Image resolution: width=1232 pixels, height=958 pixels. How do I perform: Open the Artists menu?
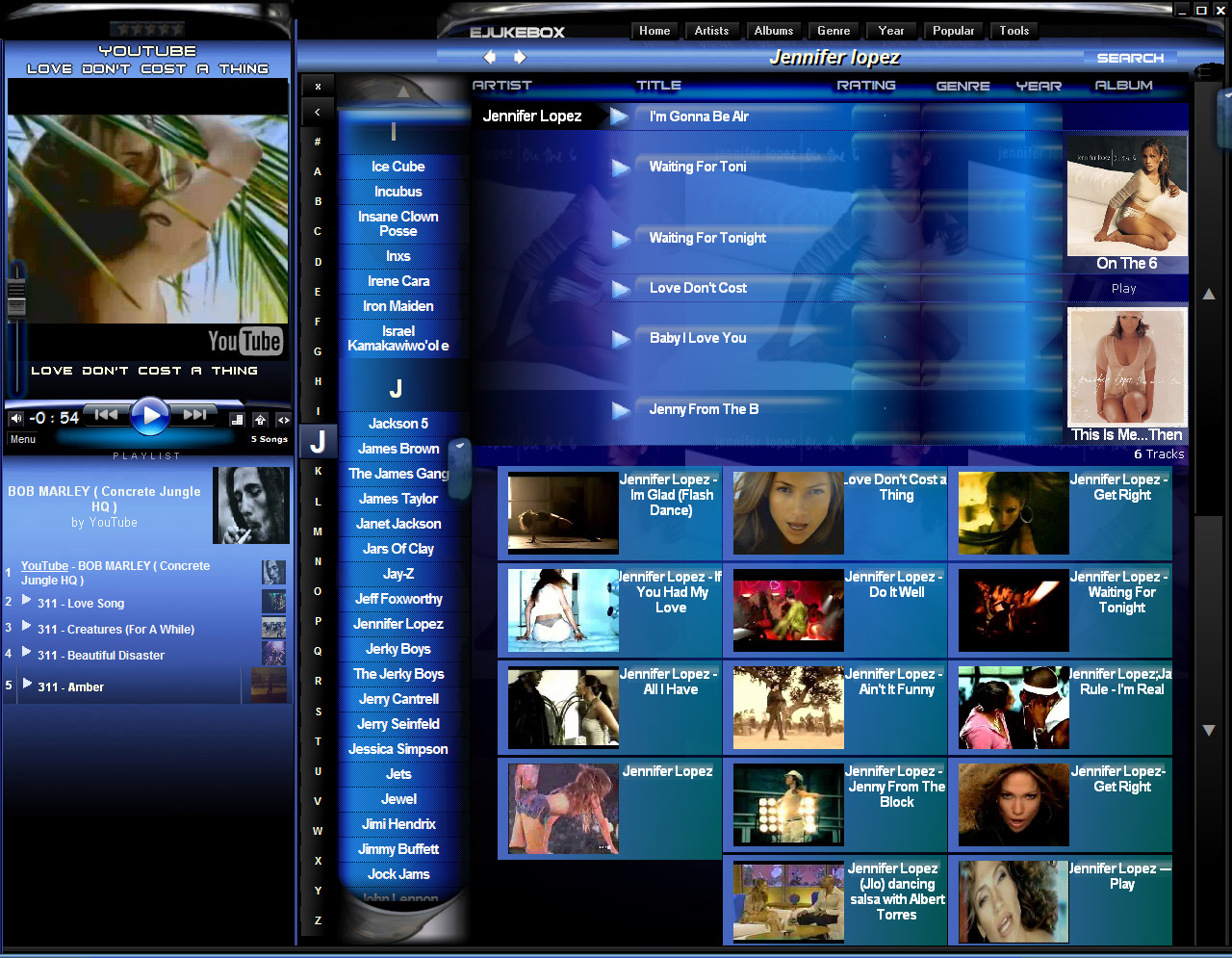pos(712,31)
